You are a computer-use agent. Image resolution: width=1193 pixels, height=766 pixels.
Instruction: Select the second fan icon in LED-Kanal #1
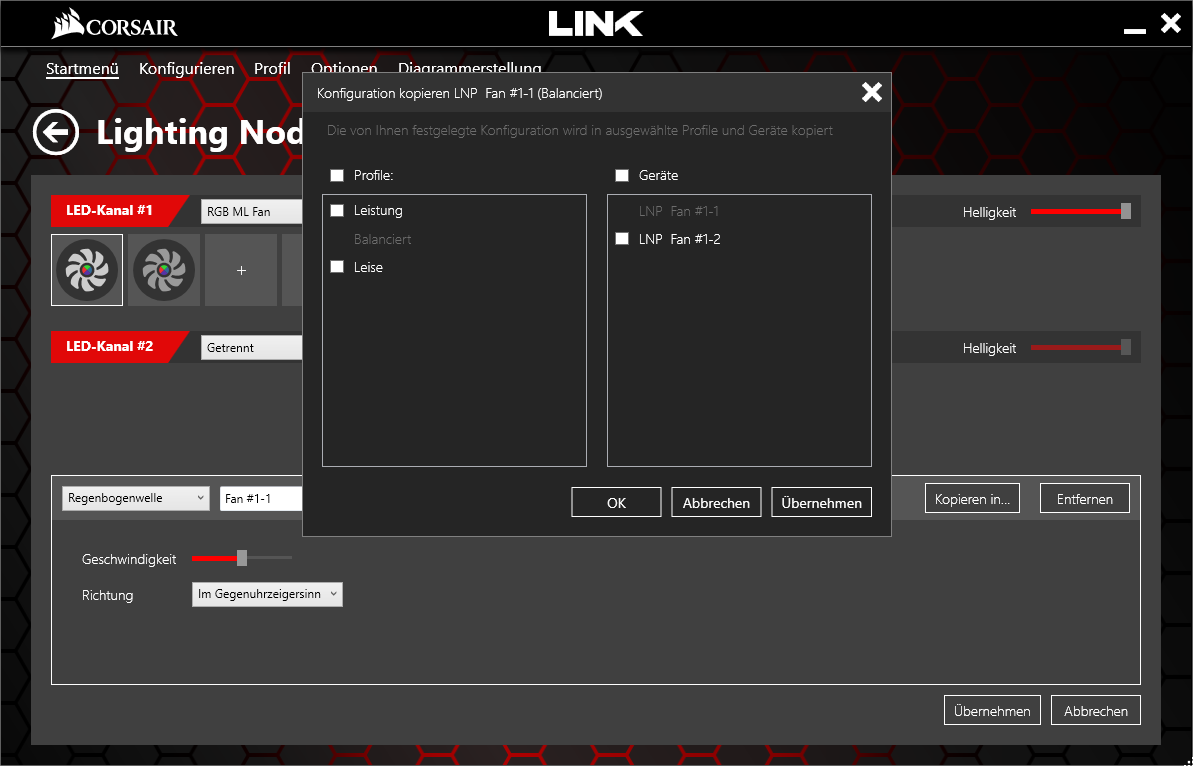click(x=164, y=270)
